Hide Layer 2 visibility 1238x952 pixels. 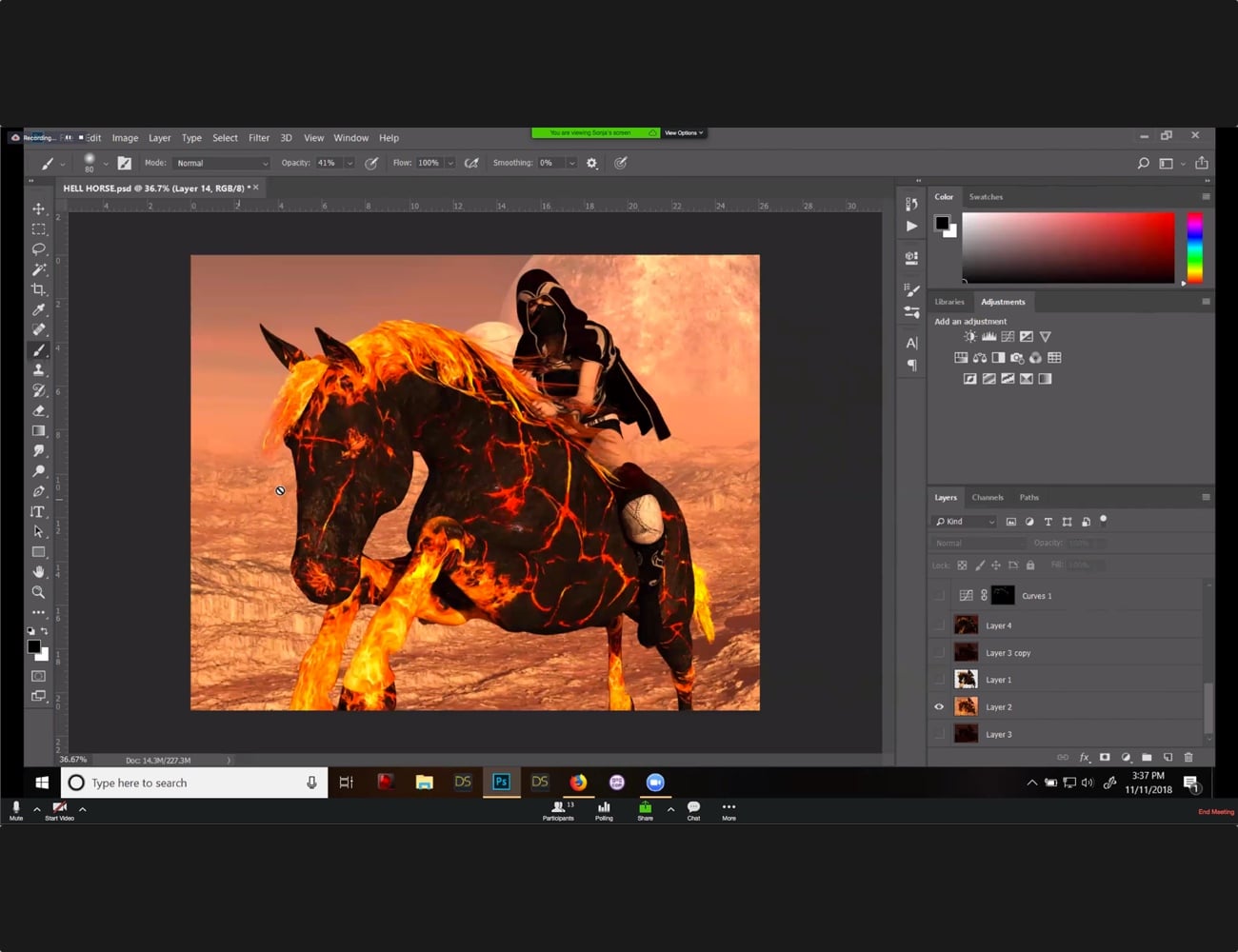[x=939, y=706]
